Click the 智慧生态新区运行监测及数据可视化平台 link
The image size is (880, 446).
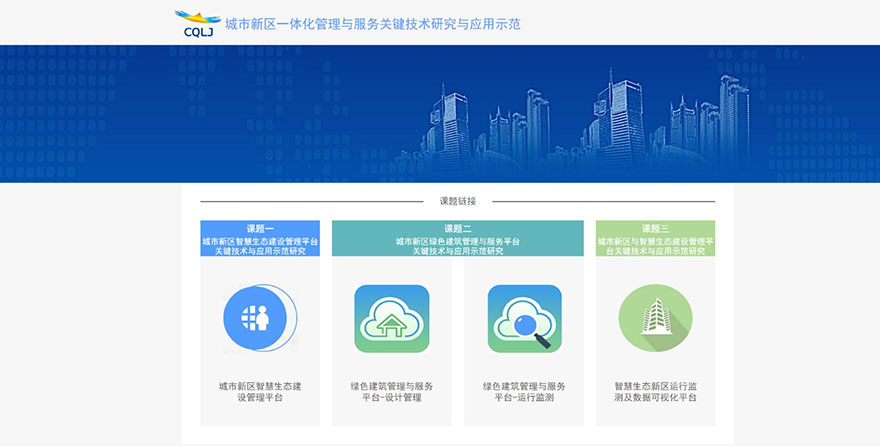[655, 391]
